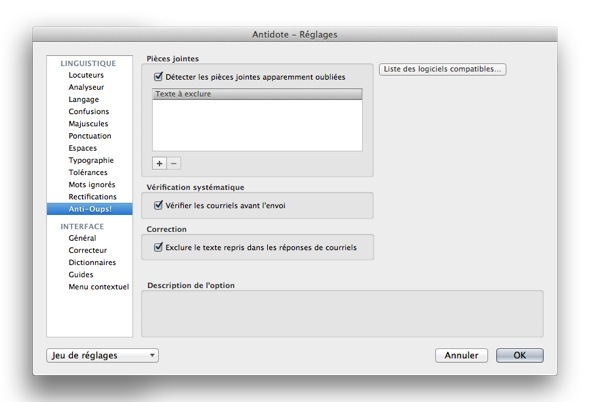The width and height of the screenshot is (596, 402).
Task: Open Mots ignorés settings
Action: pyautogui.click(x=92, y=185)
